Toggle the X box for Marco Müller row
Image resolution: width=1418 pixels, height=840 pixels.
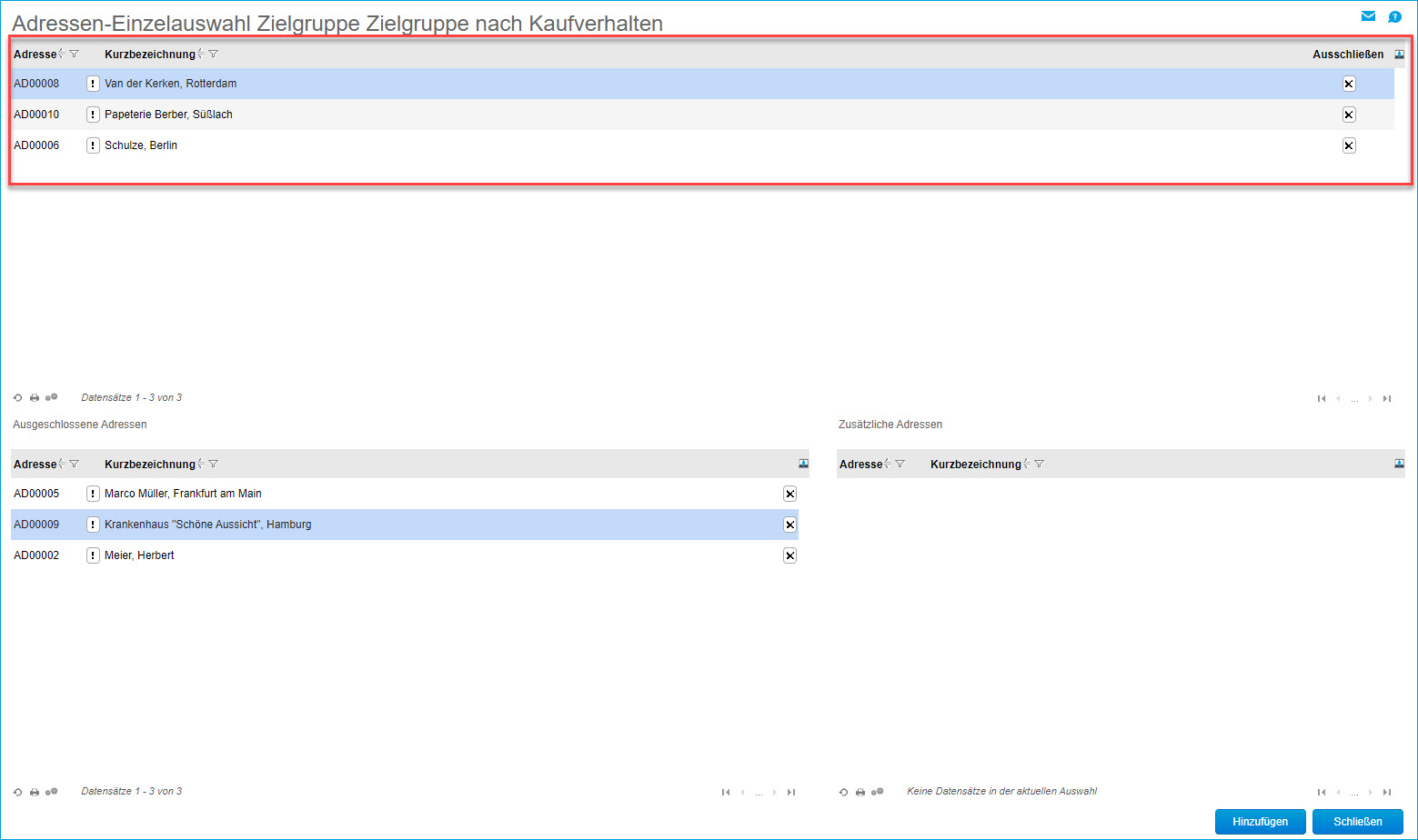(x=789, y=494)
